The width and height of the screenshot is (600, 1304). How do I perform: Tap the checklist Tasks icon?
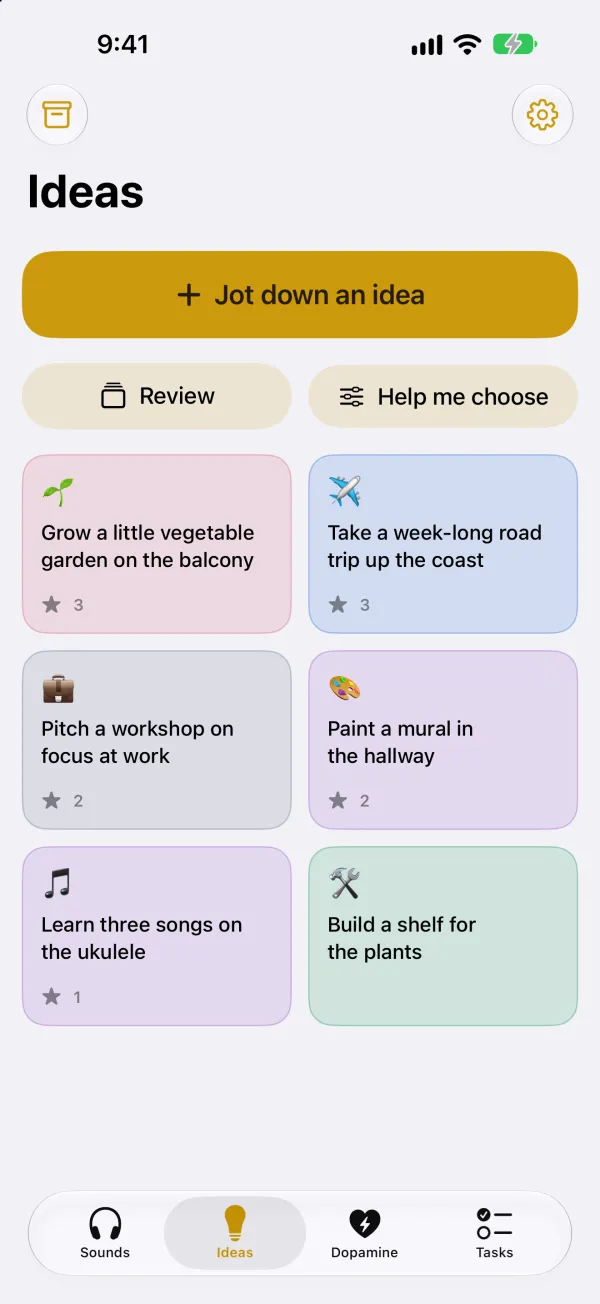click(x=494, y=1223)
